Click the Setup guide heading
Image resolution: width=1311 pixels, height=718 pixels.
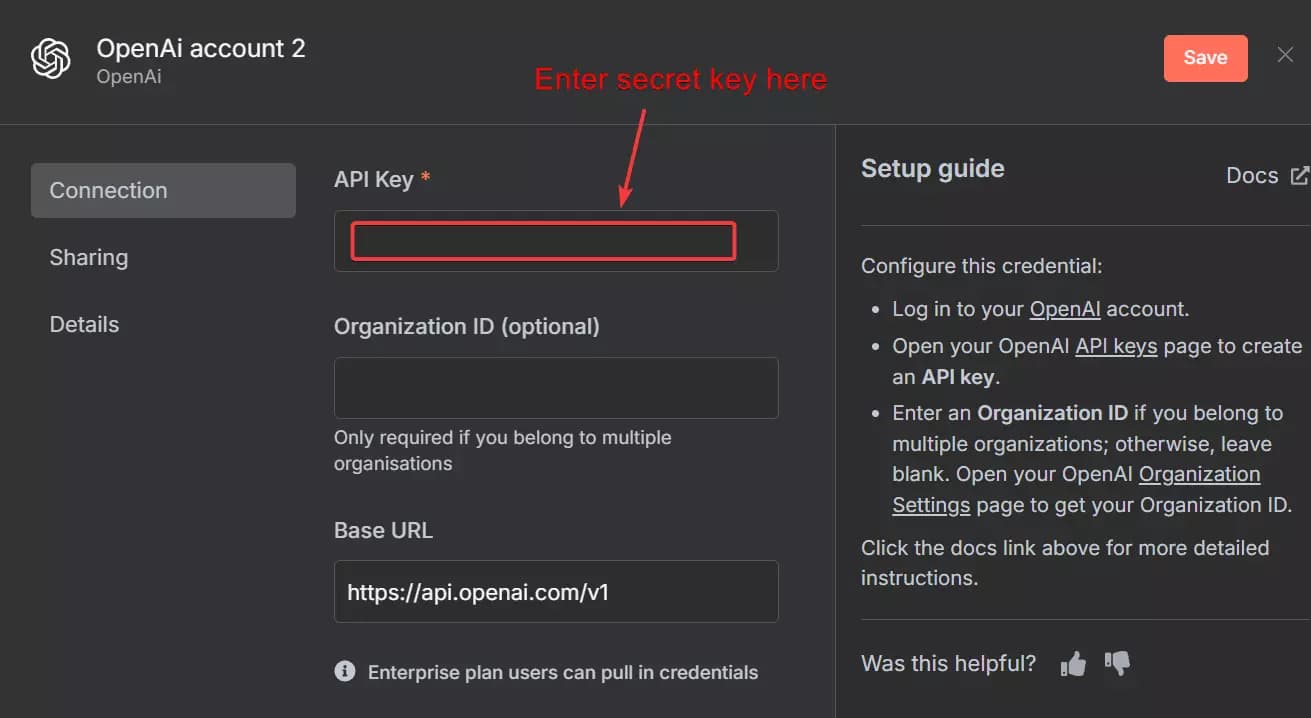[931, 168]
